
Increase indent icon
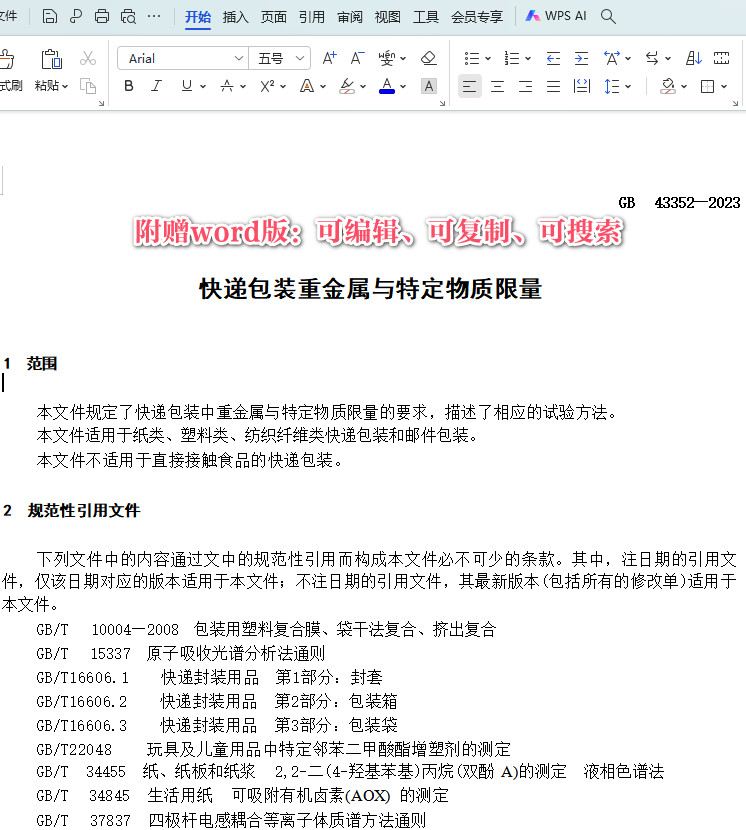click(x=581, y=58)
